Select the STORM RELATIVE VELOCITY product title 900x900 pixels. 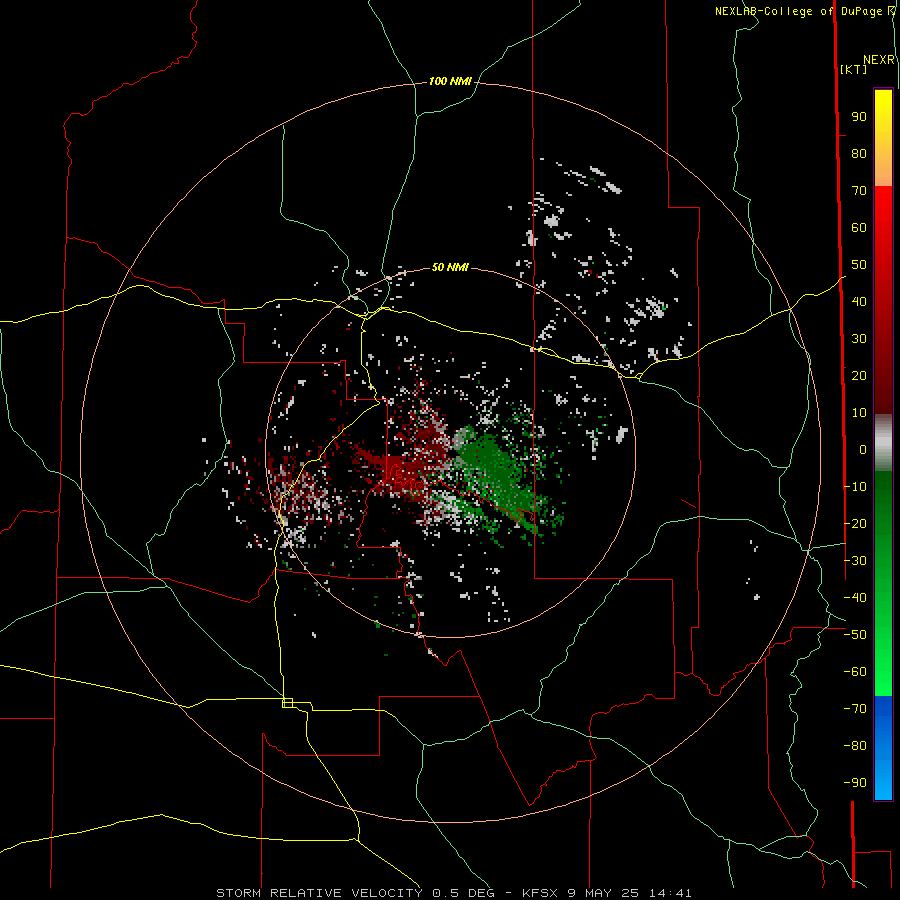coord(321,893)
